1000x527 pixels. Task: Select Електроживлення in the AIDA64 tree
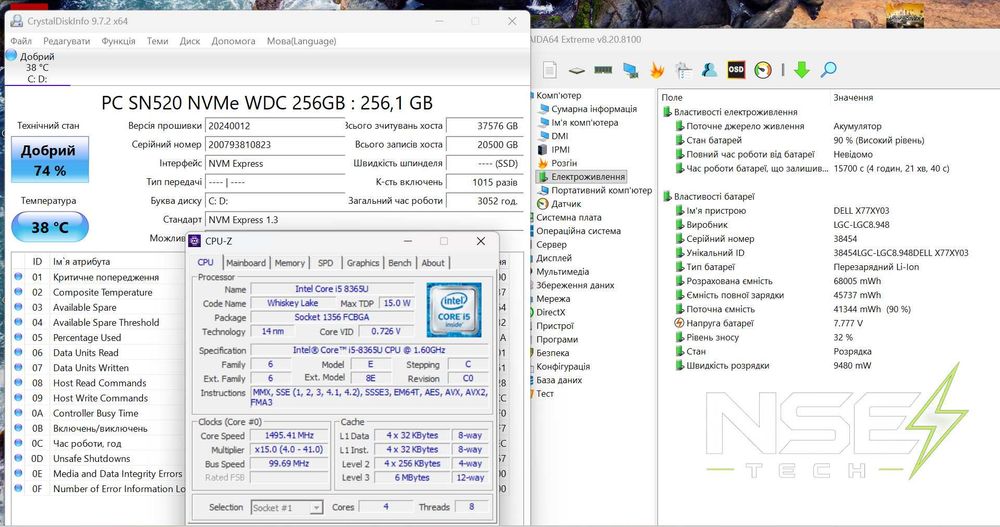pos(587,177)
